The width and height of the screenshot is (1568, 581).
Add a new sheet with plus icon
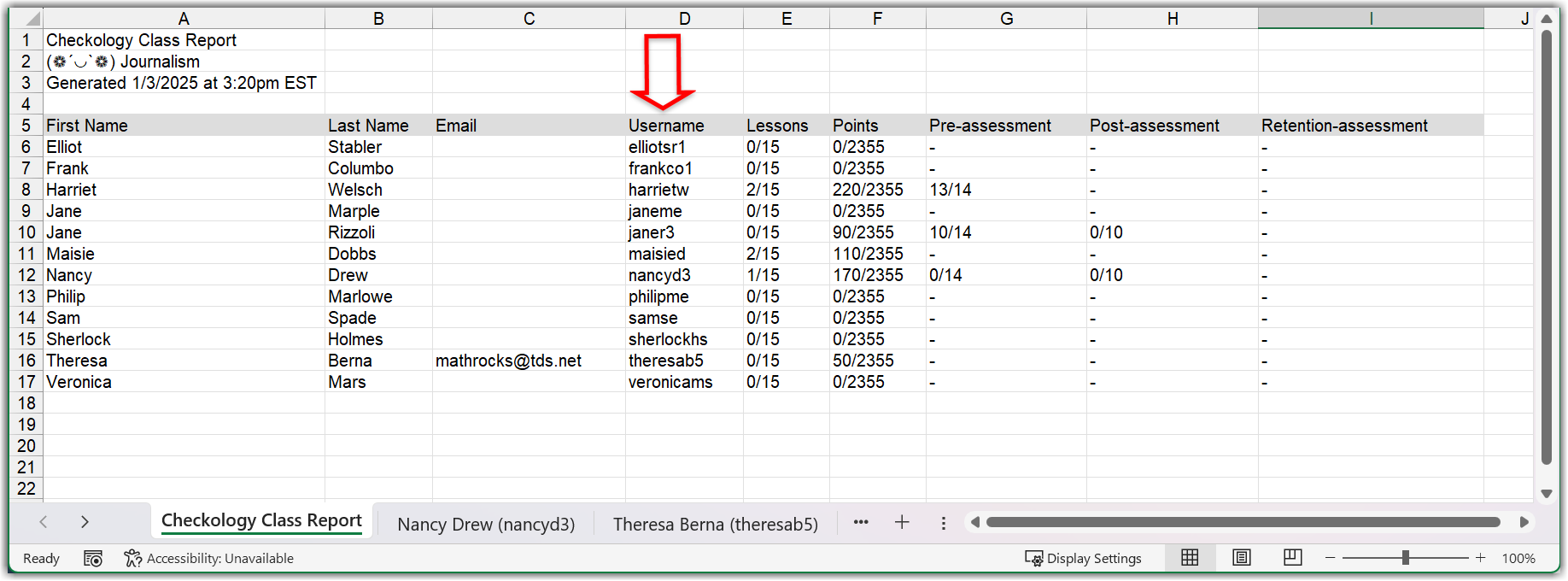coord(902,522)
